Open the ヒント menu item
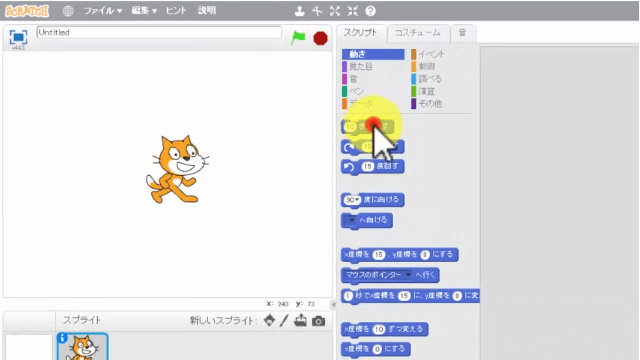The height and width of the screenshot is (360, 640). [176, 11]
